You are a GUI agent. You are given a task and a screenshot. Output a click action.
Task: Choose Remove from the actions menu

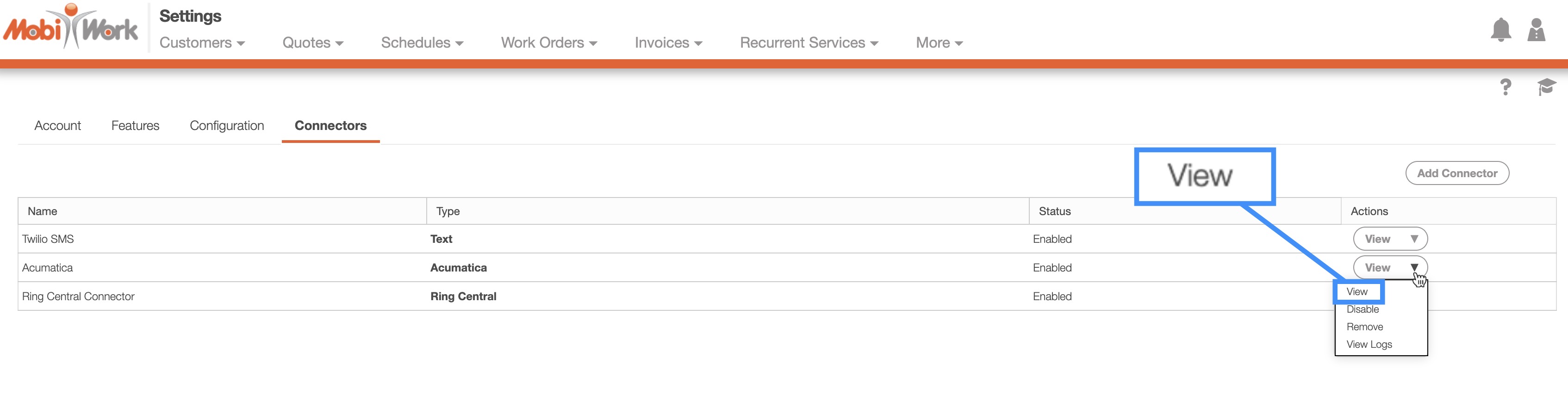click(1364, 327)
